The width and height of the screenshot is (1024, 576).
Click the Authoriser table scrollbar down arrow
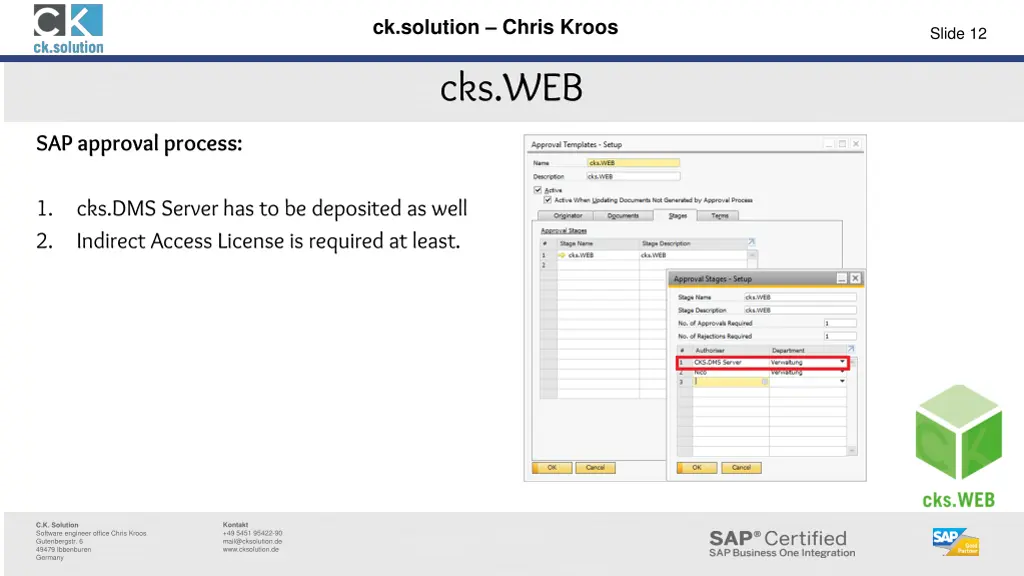coord(852,451)
